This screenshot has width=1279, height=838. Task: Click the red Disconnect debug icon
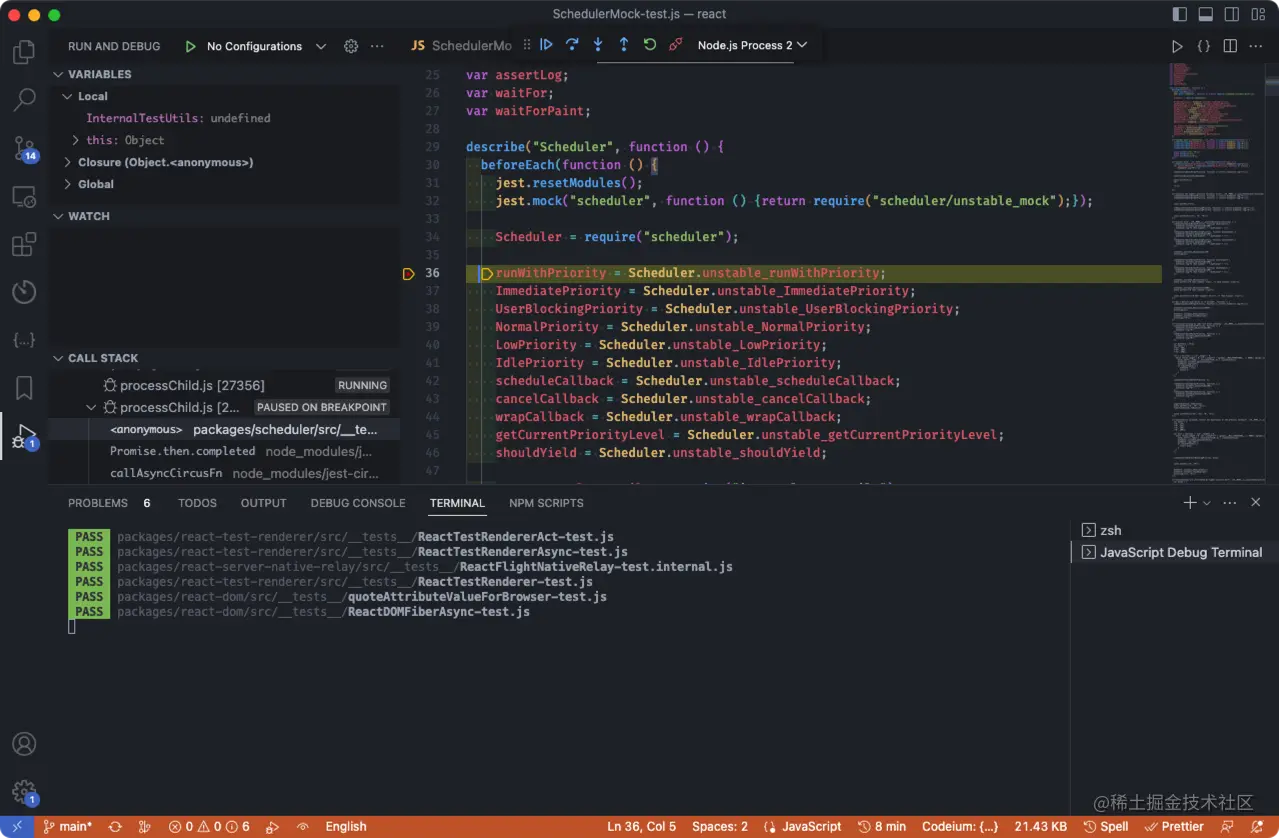[x=676, y=45]
